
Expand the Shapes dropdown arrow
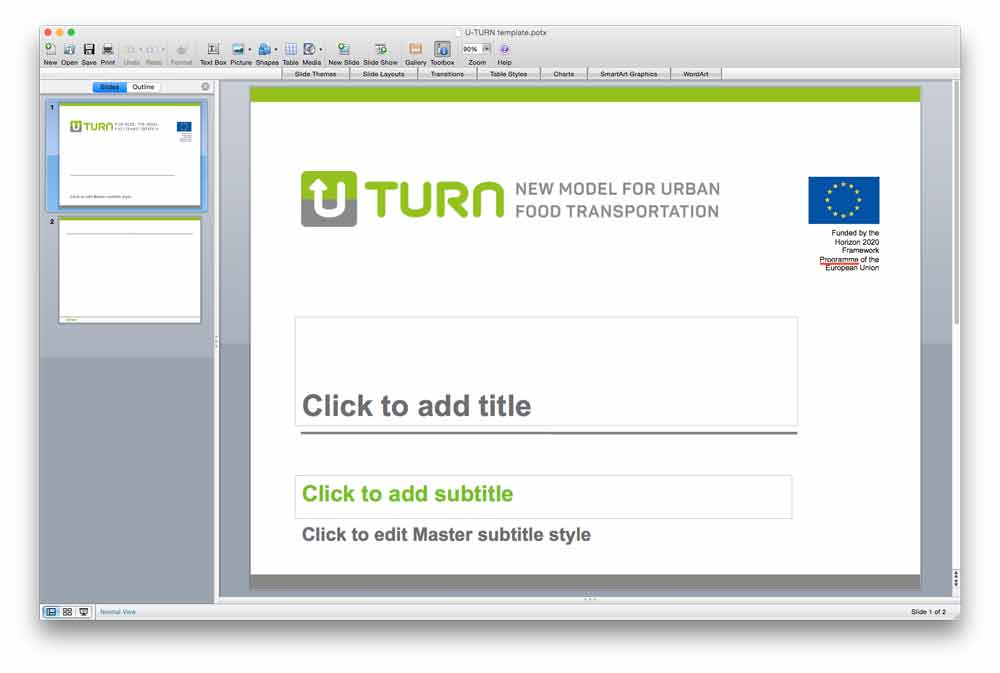click(276, 50)
